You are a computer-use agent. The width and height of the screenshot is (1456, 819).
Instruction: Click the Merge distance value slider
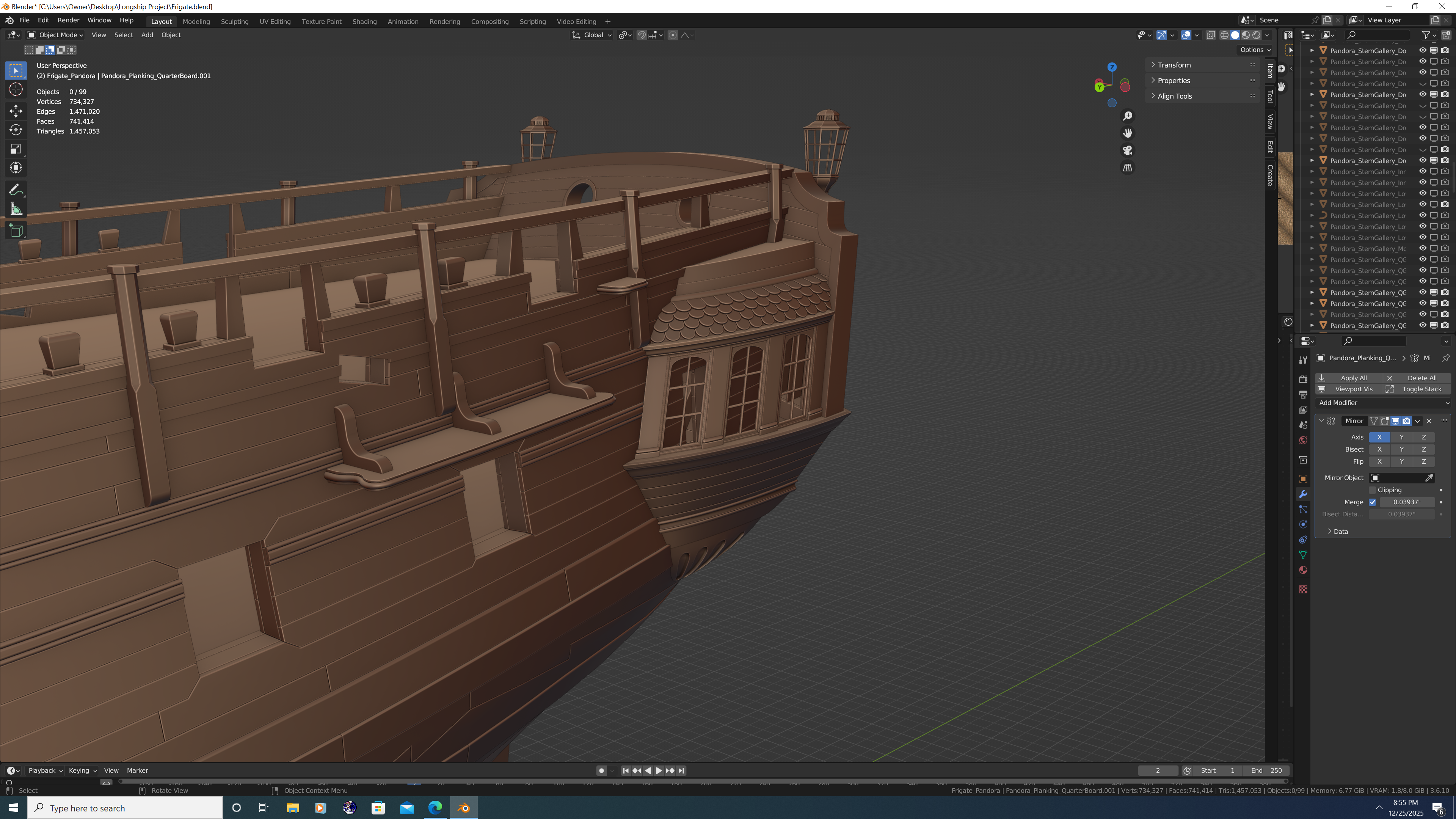(1407, 502)
